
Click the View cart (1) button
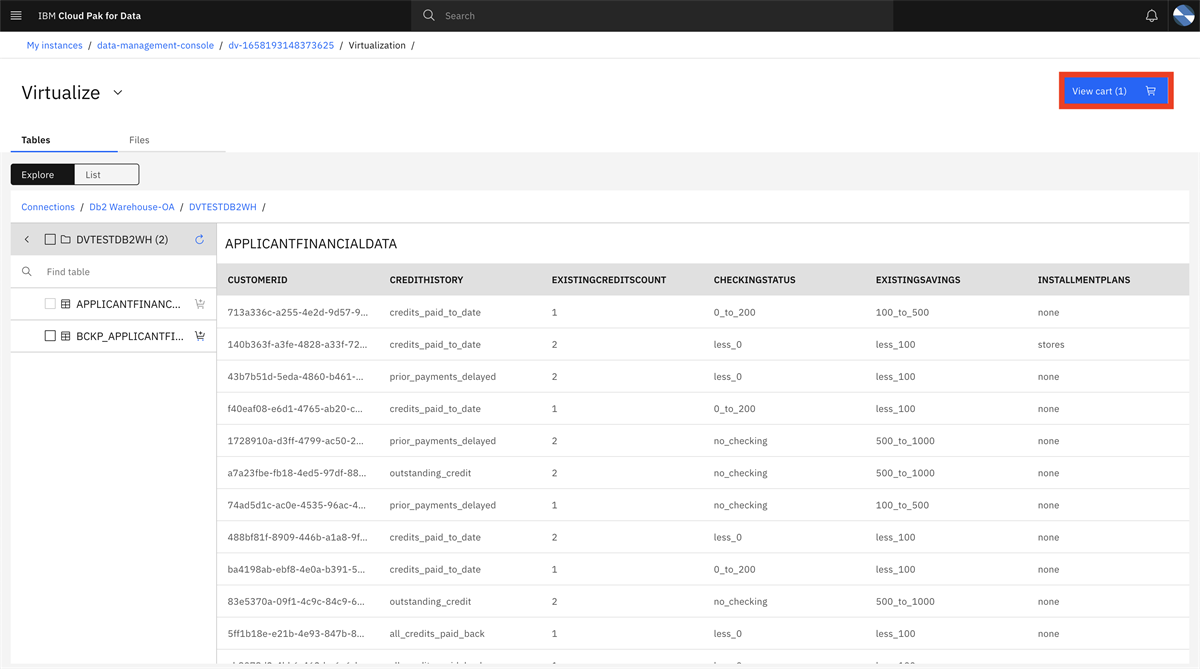pyautogui.click(x=1115, y=90)
